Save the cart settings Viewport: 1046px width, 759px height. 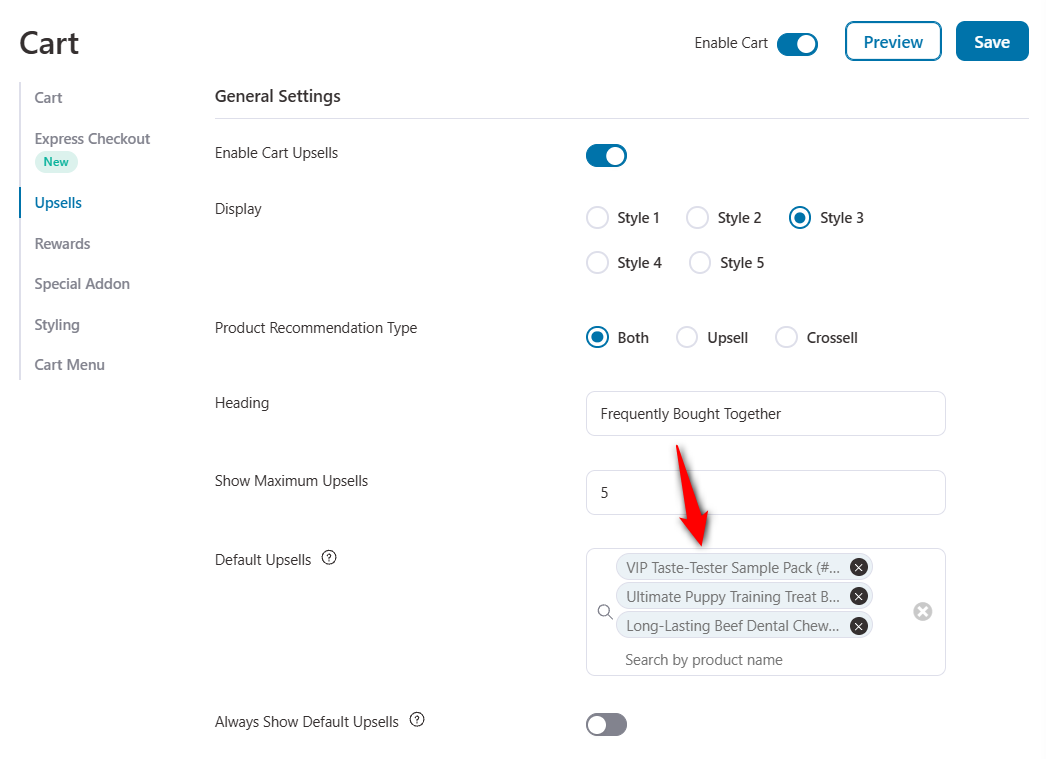tap(992, 41)
